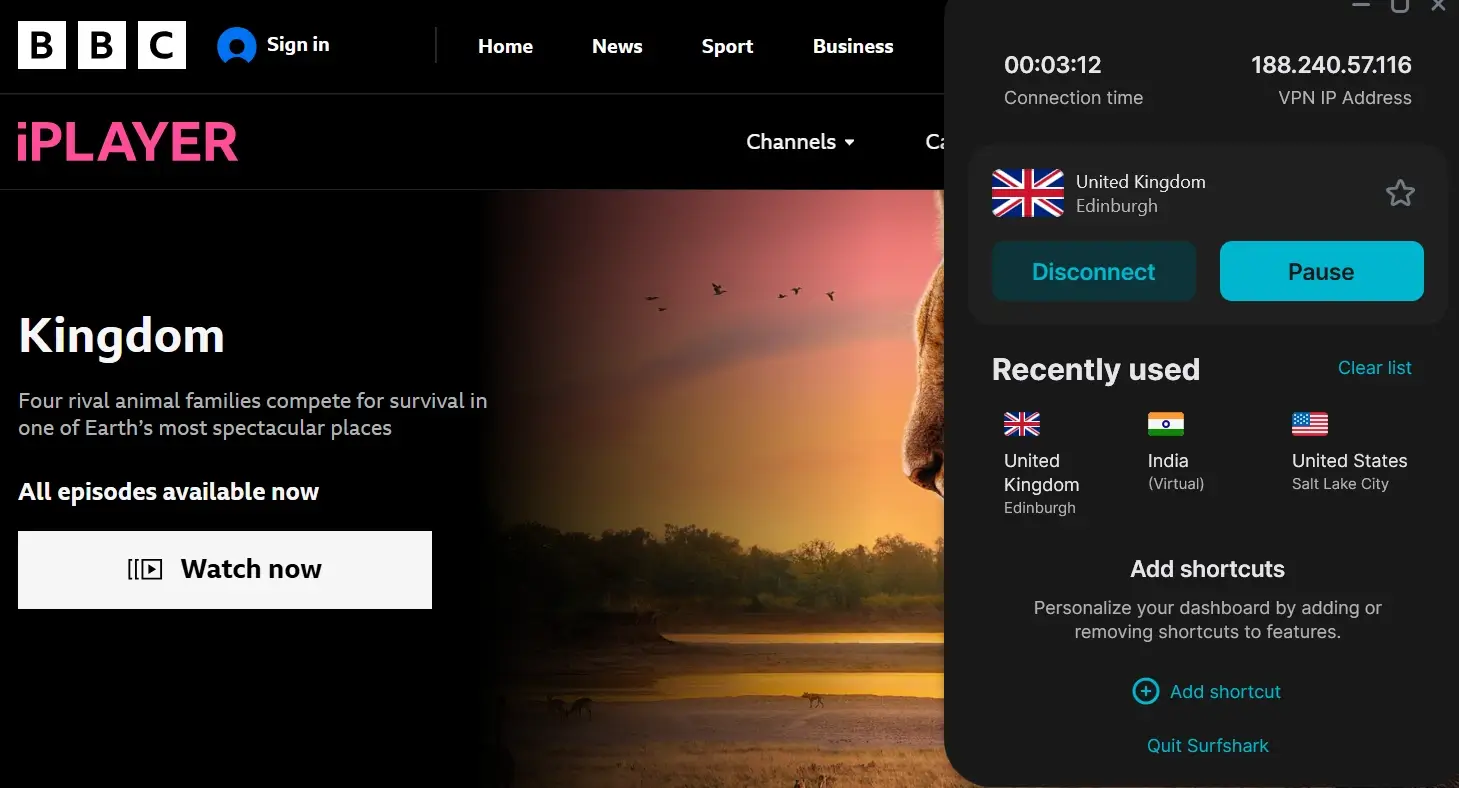The width and height of the screenshot is (1459, 788).
Task: Select the India (Virtual) flag server
Action: (1166, 424)
